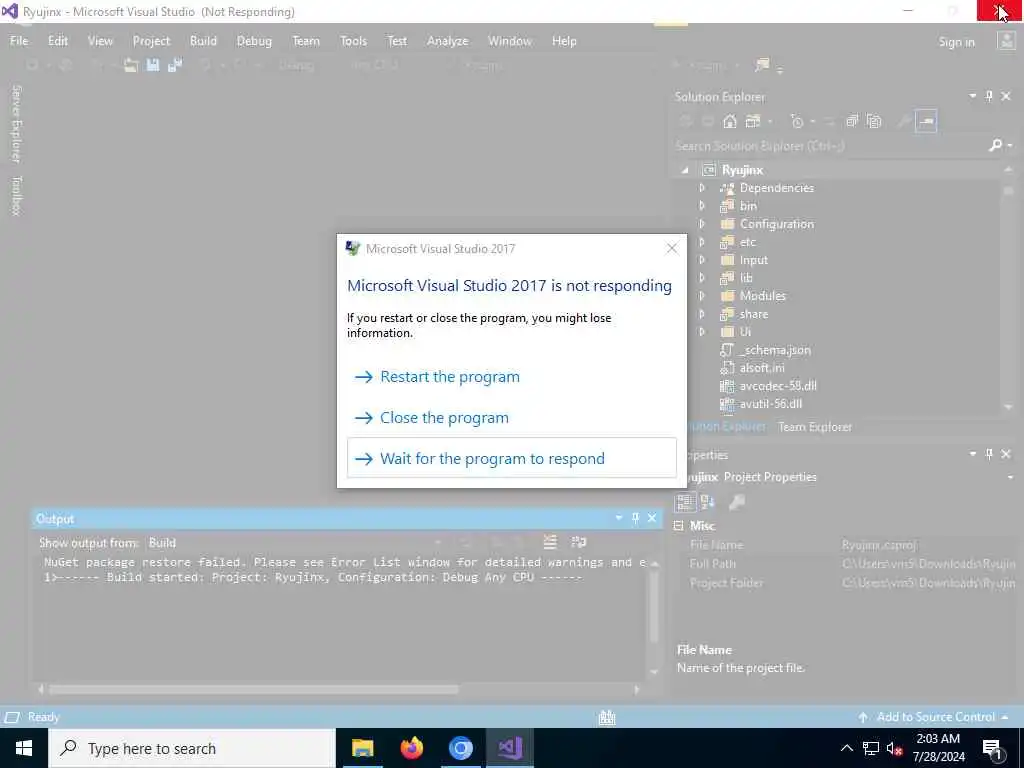1024x768 pixels.
Task: Select _schema.json file
Action: pos(775,350)
